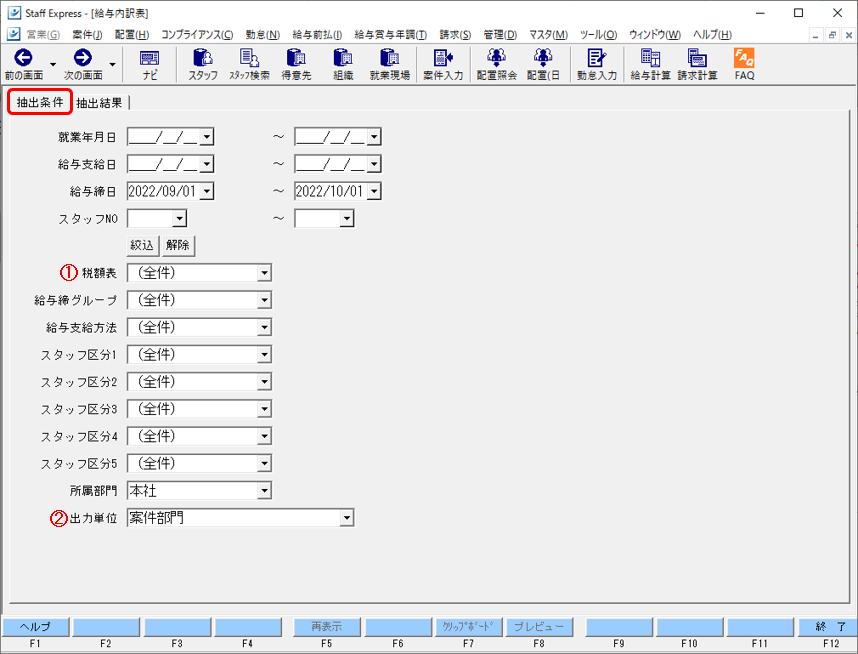Expand the スタッフ区分3 dropdown
Screen dimensions: 858x654
(264, 409)
